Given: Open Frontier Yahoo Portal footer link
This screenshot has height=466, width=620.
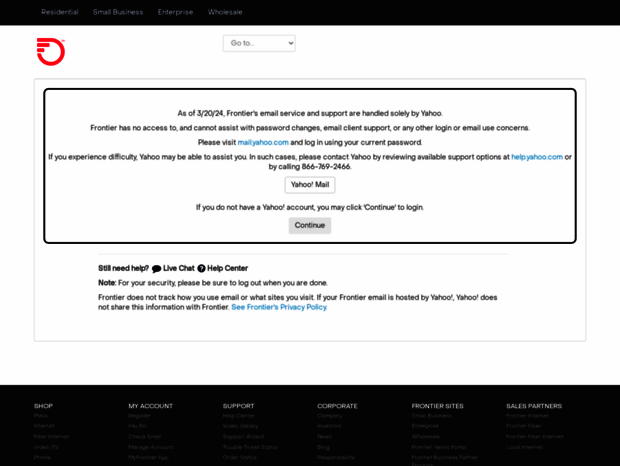Looking at the screenshot, I should 439,447.
